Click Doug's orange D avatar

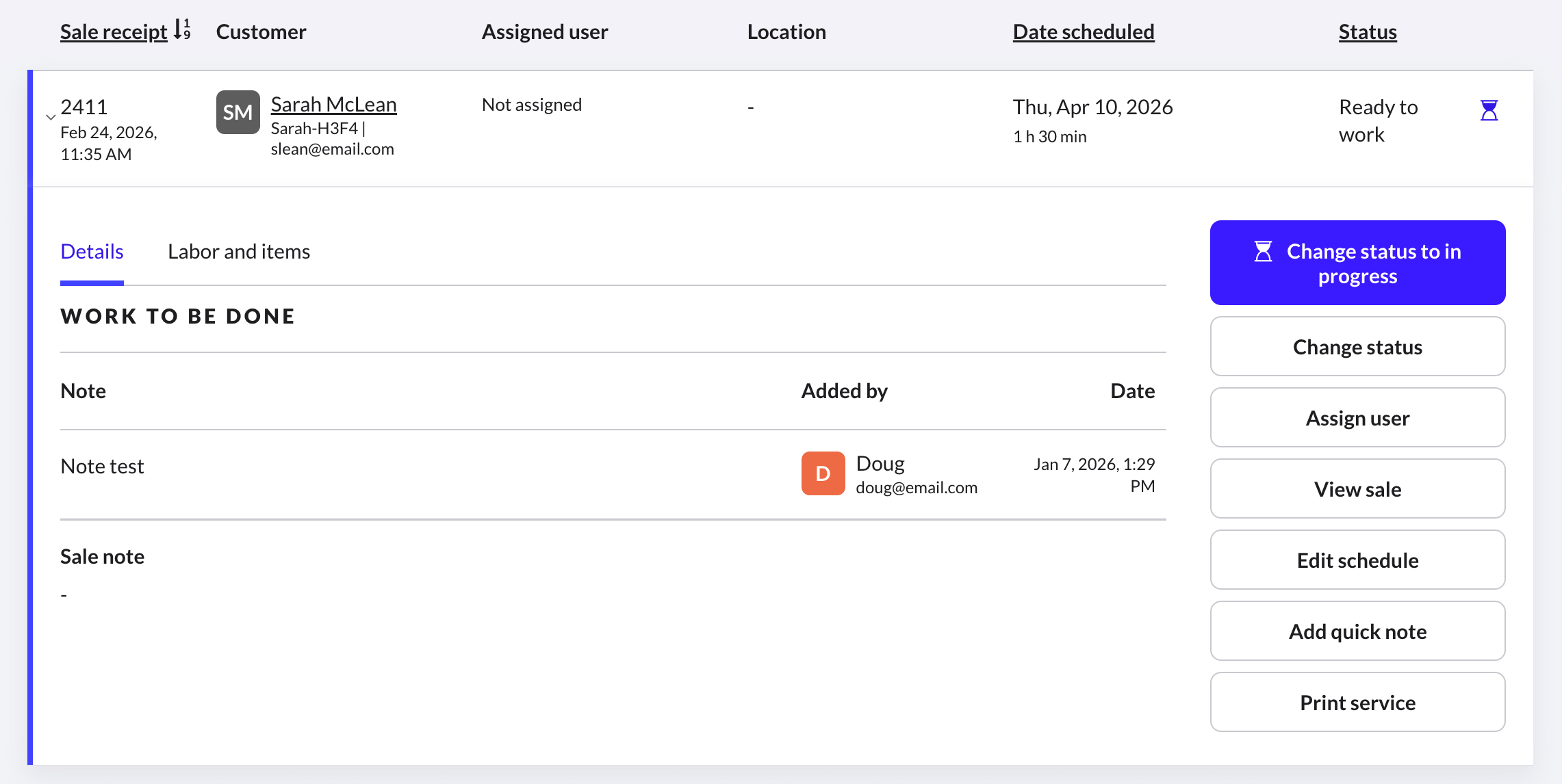(823, 473)
